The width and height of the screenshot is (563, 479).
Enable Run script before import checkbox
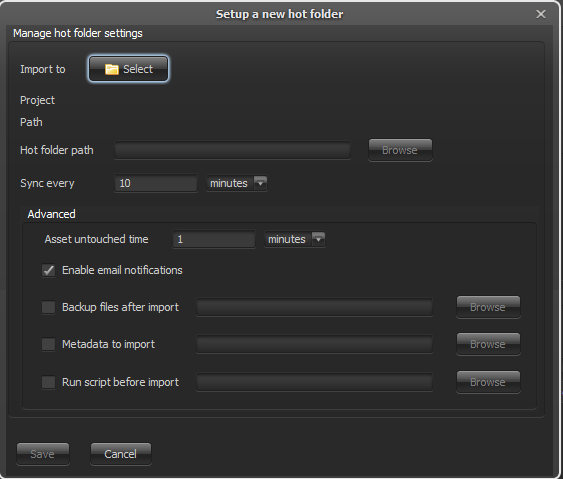[x=48, y=382]
